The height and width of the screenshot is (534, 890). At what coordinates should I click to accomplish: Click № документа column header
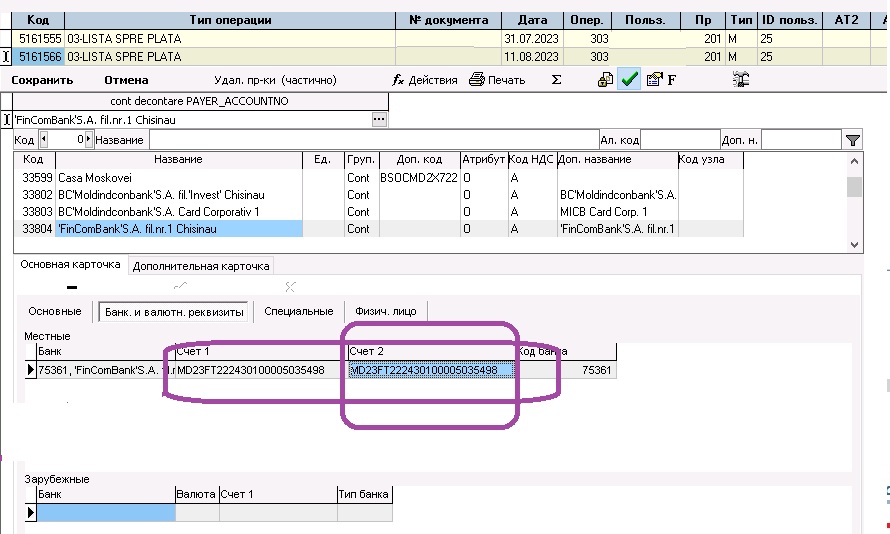[x=448, y=20]
